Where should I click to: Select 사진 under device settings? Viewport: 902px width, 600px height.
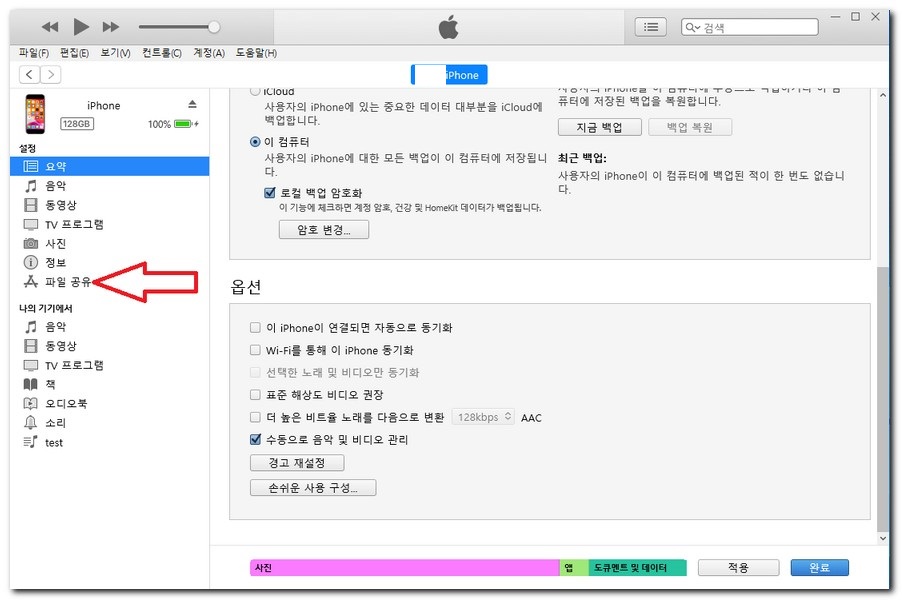[x=56, y=243]
